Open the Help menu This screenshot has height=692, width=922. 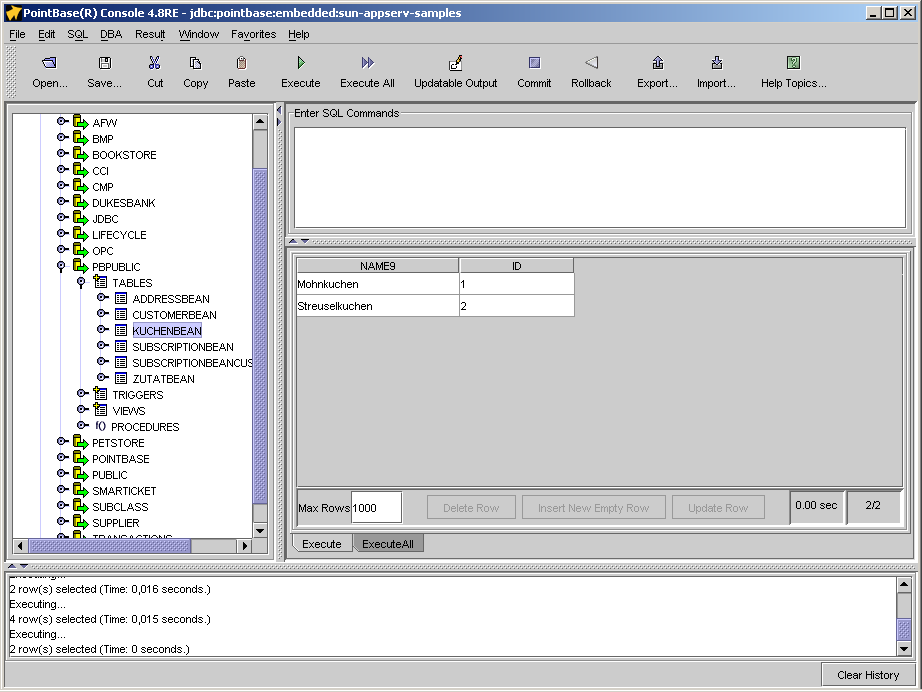click(x=299, y=34)
